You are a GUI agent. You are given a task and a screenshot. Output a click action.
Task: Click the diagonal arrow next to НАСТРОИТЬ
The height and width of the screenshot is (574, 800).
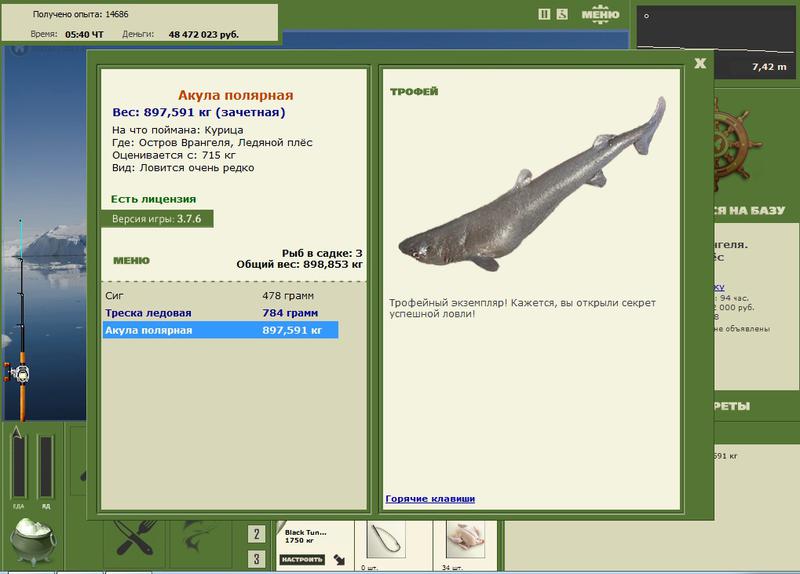339,560
